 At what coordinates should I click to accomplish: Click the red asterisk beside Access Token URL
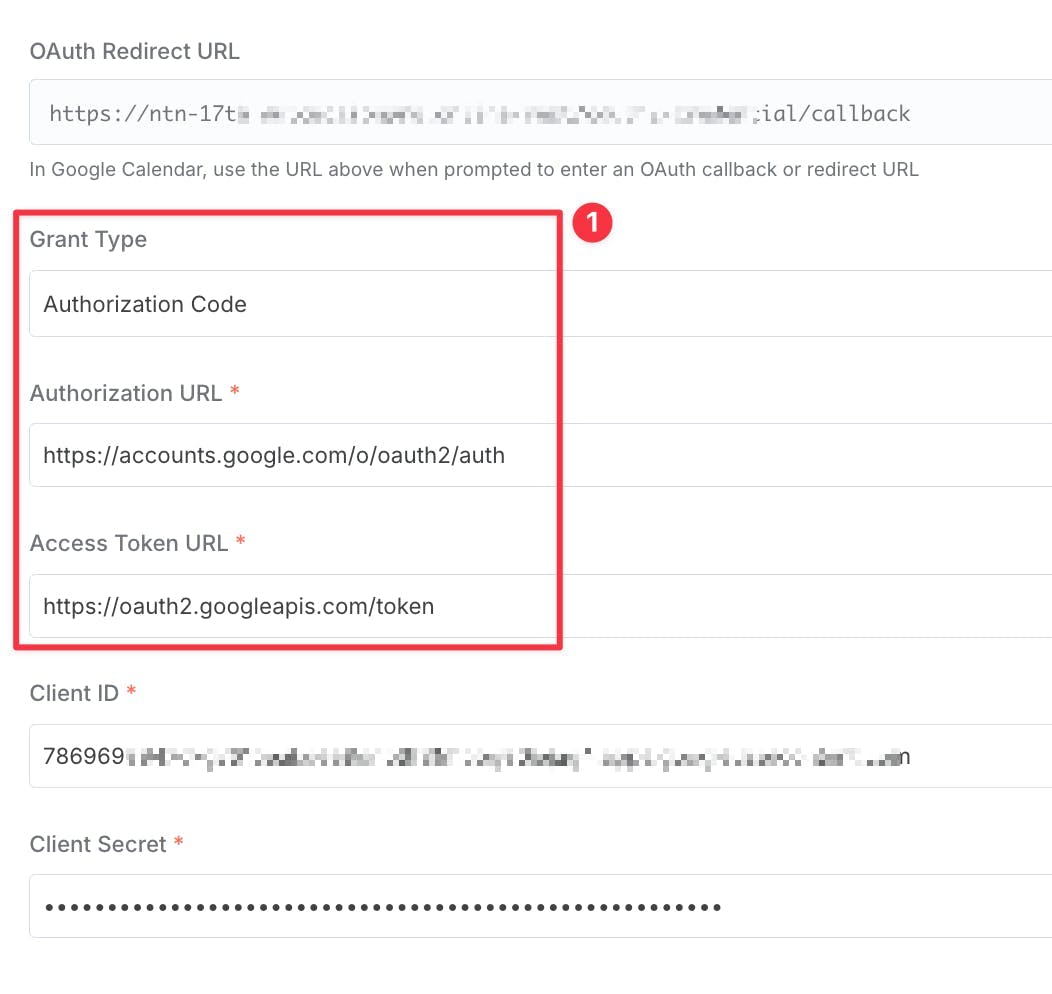pos(240,541)
